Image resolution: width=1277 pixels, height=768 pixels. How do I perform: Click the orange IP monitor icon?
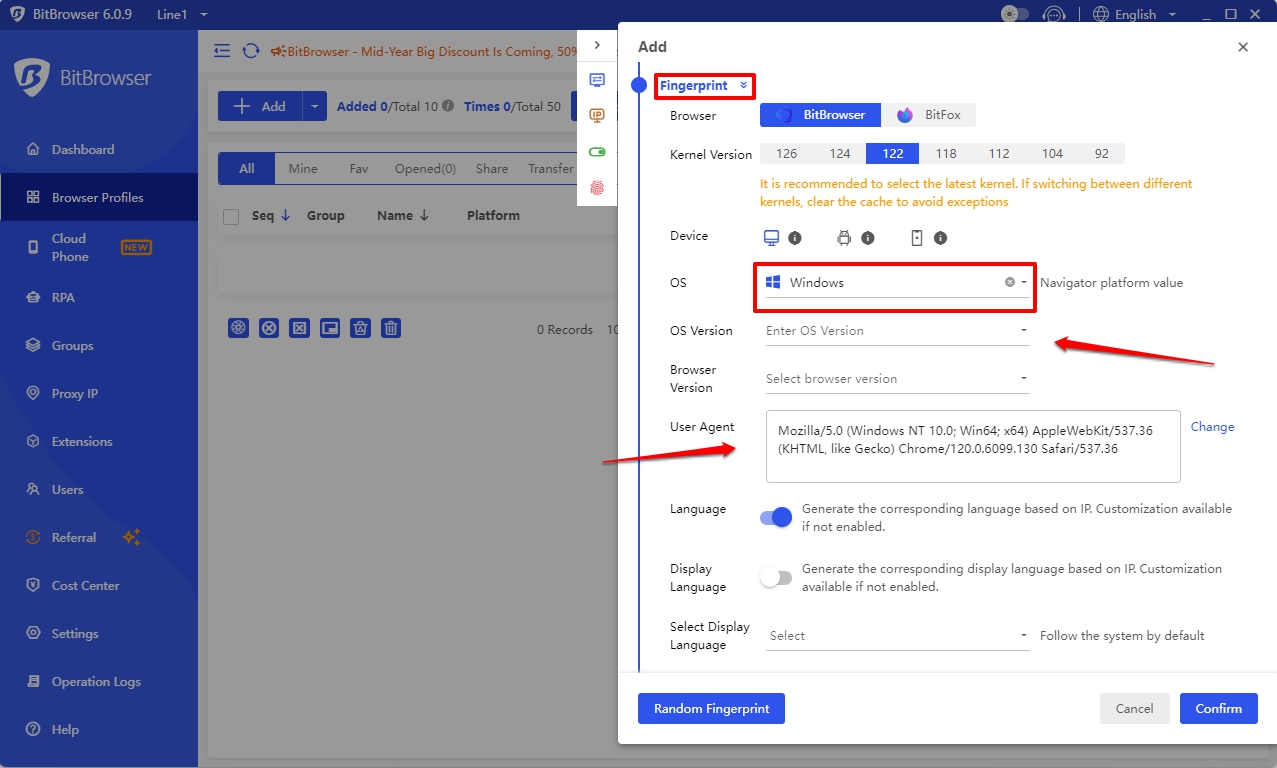pos(597,116)
